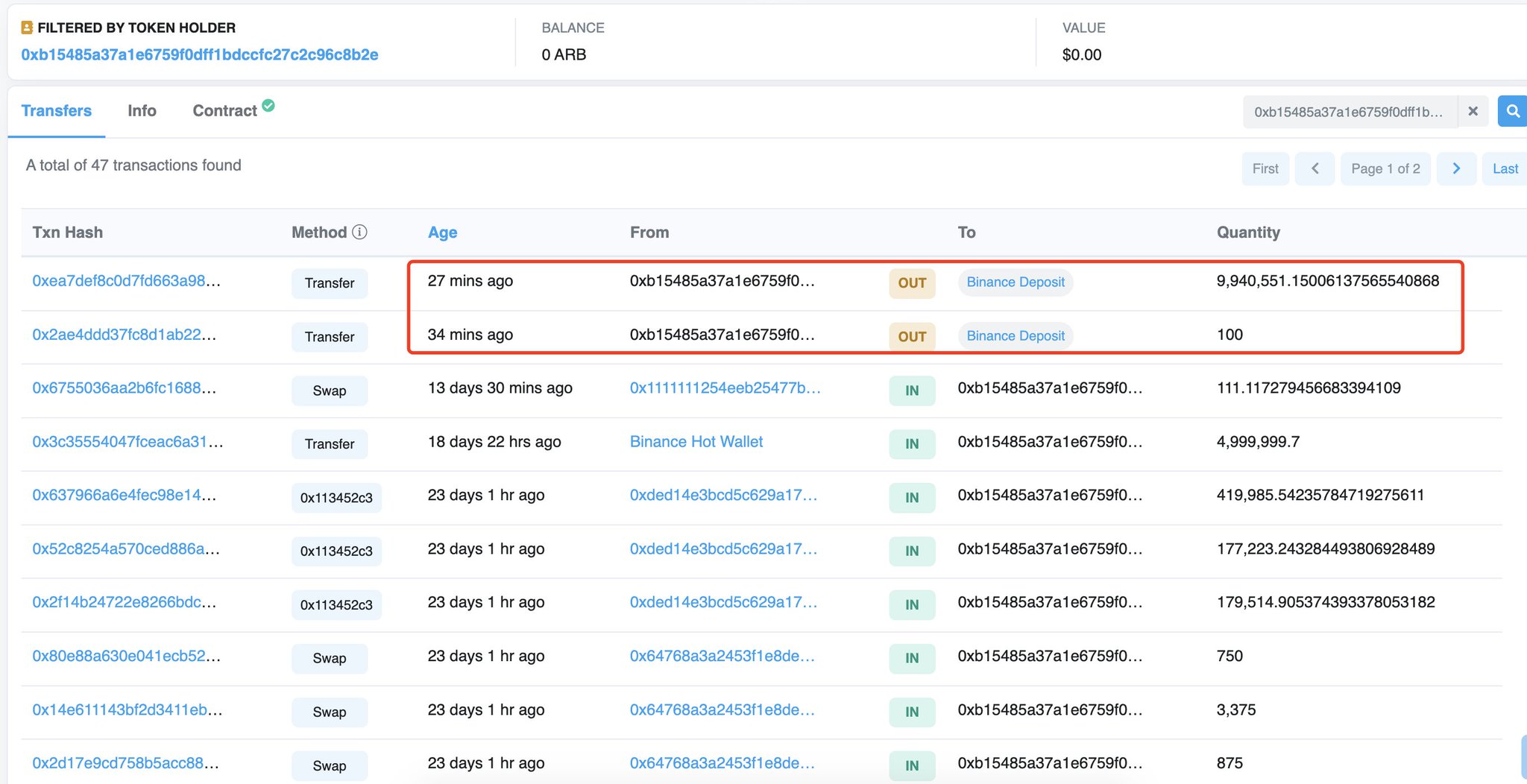Open the Page 1 of 2 selector
1527x784 pixels.
point(1385,168)
